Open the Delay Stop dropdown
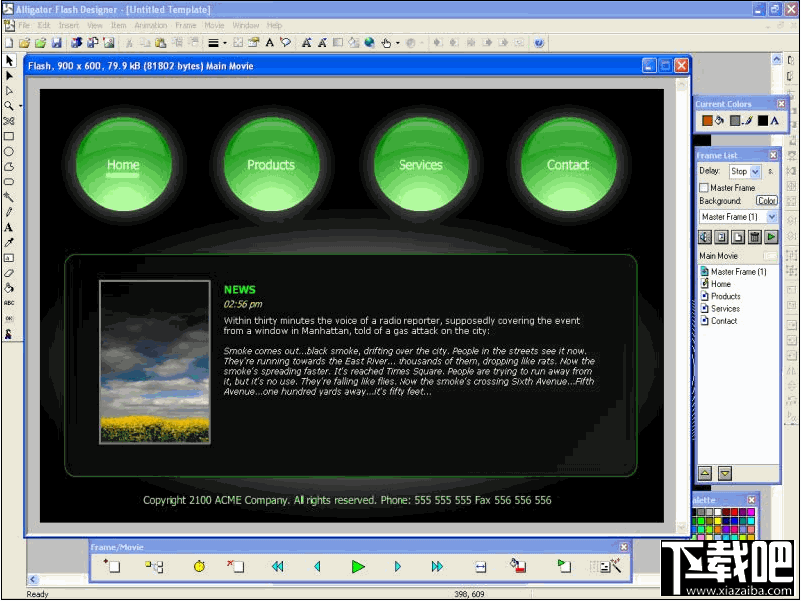The image size is (801, 601). (755, 172)
